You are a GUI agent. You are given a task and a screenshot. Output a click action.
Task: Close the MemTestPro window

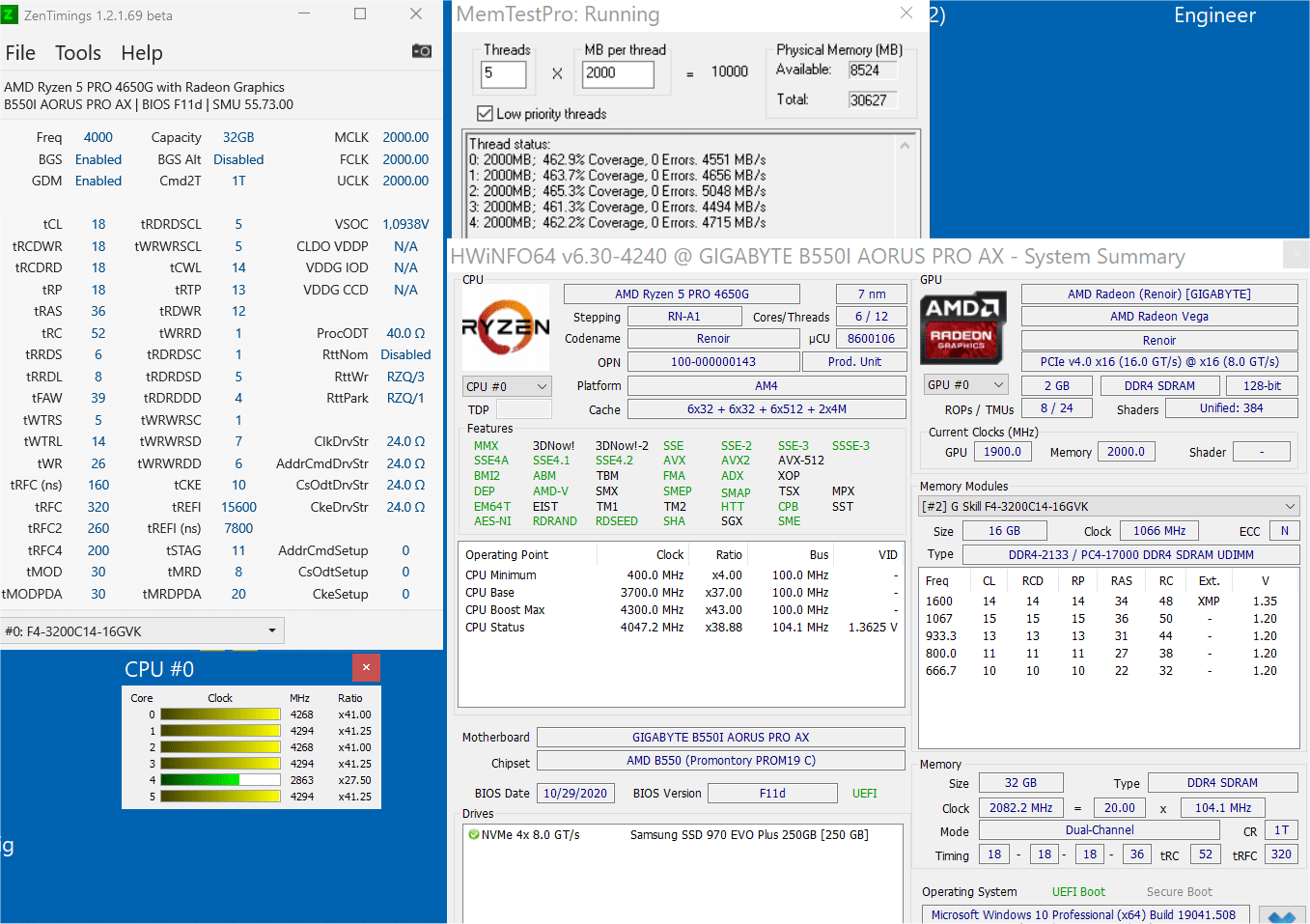click(x=906, y=13)
